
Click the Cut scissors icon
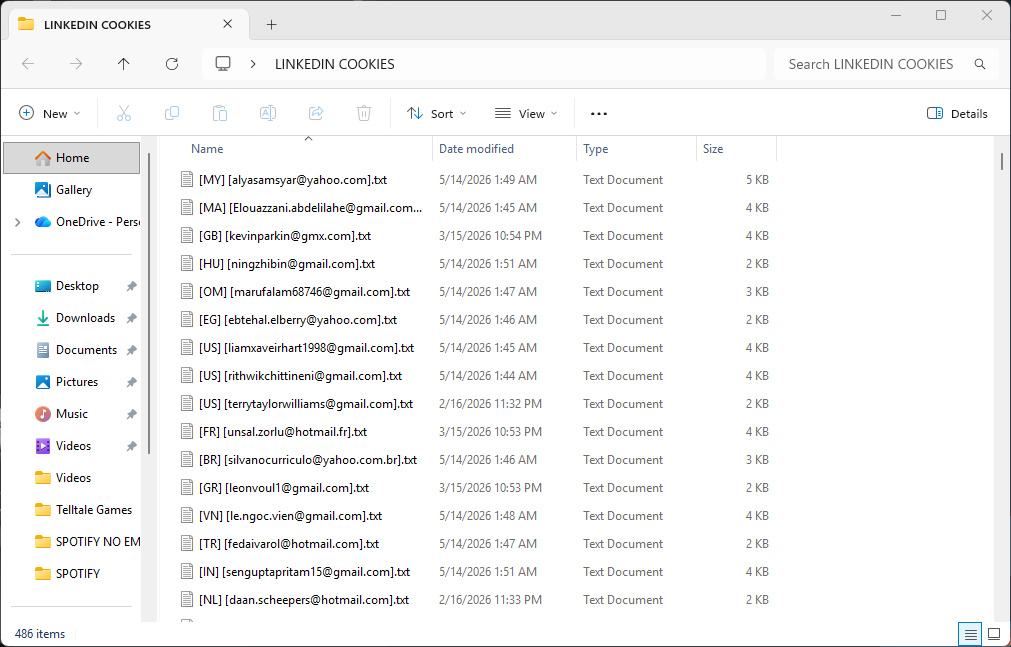[x=124, y=114]
